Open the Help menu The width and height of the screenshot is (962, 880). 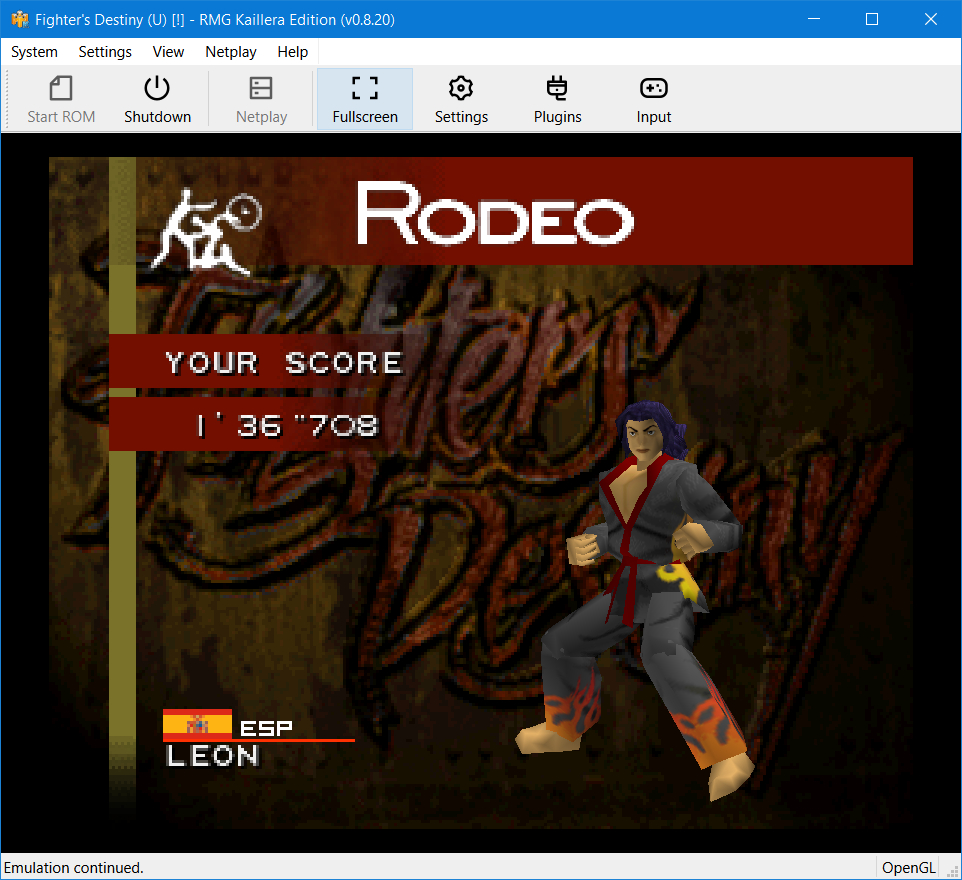(293, 52)
